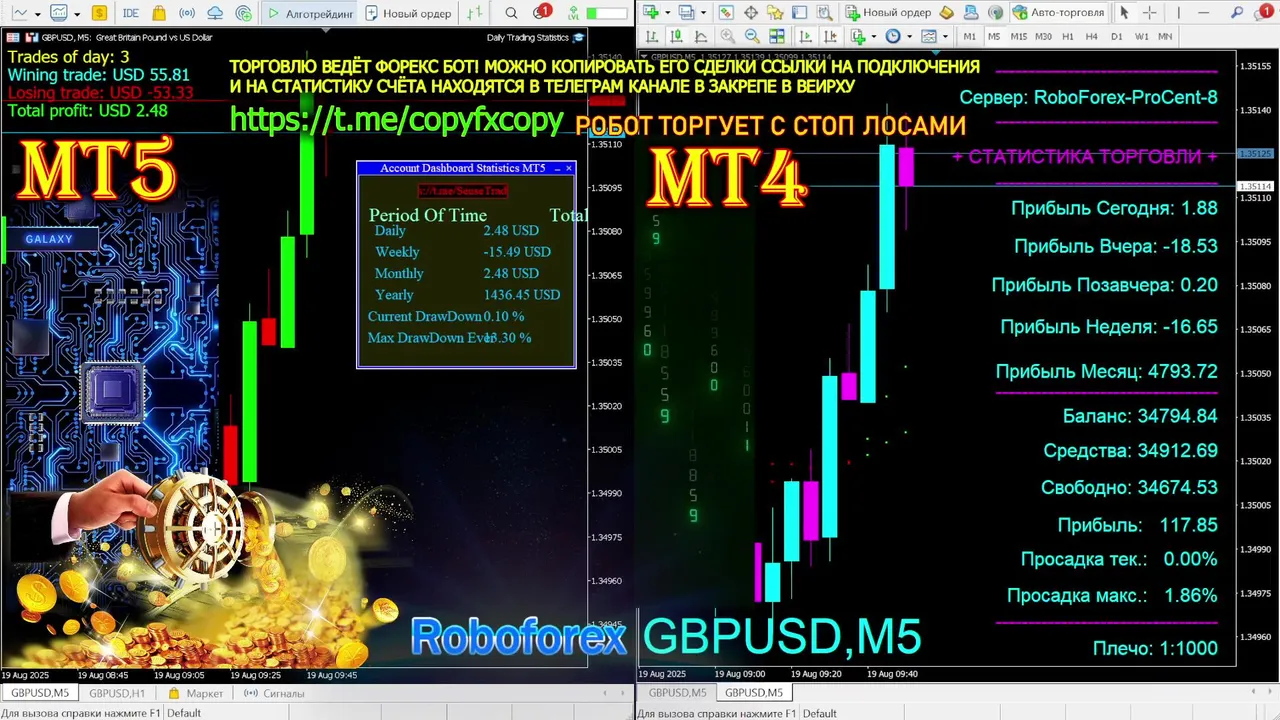Click the profiles icon in MT4 toolbar
The height and width of the screenshot is (720, 1280).
coord(686,12)
